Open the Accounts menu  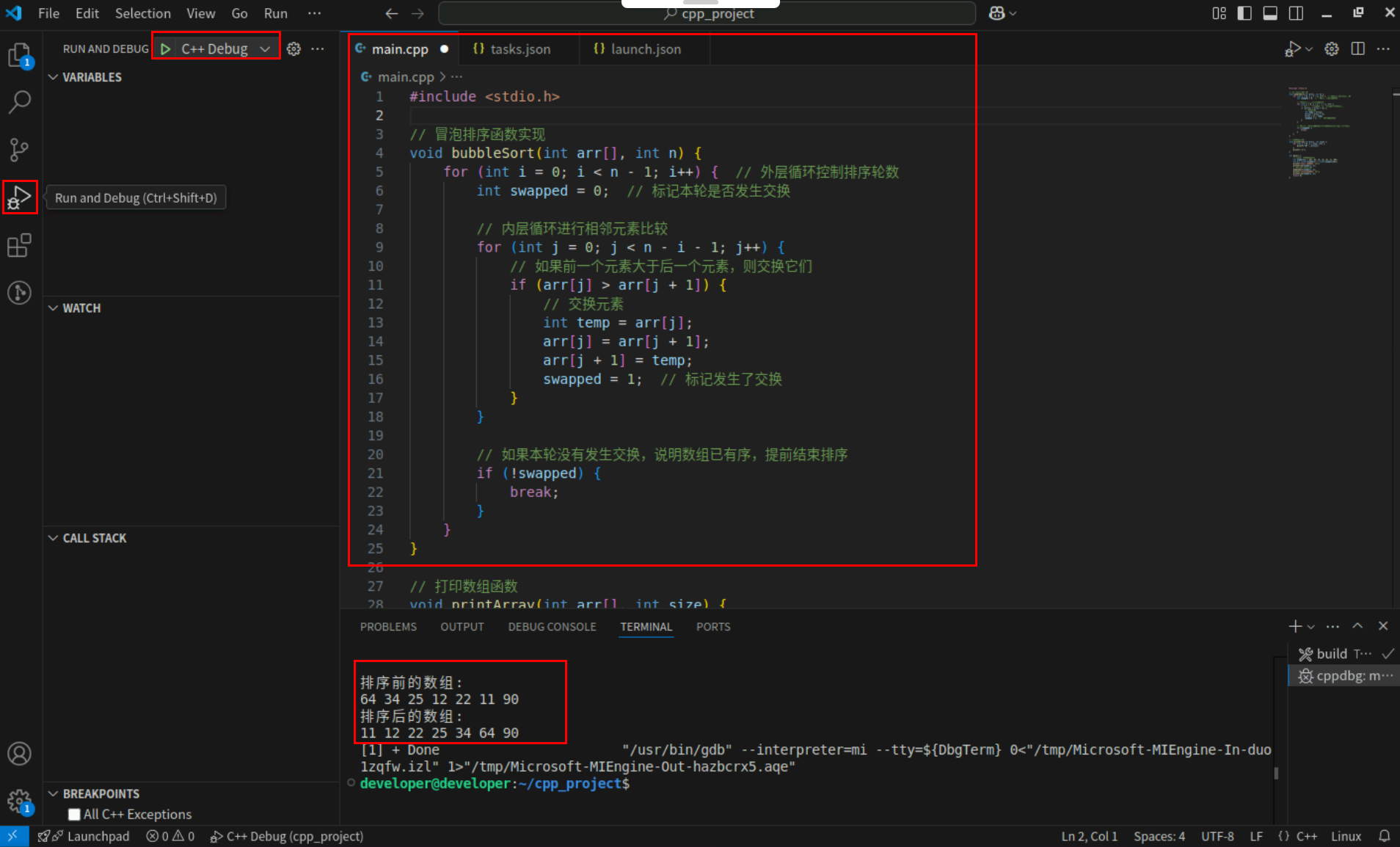(20, 754)
